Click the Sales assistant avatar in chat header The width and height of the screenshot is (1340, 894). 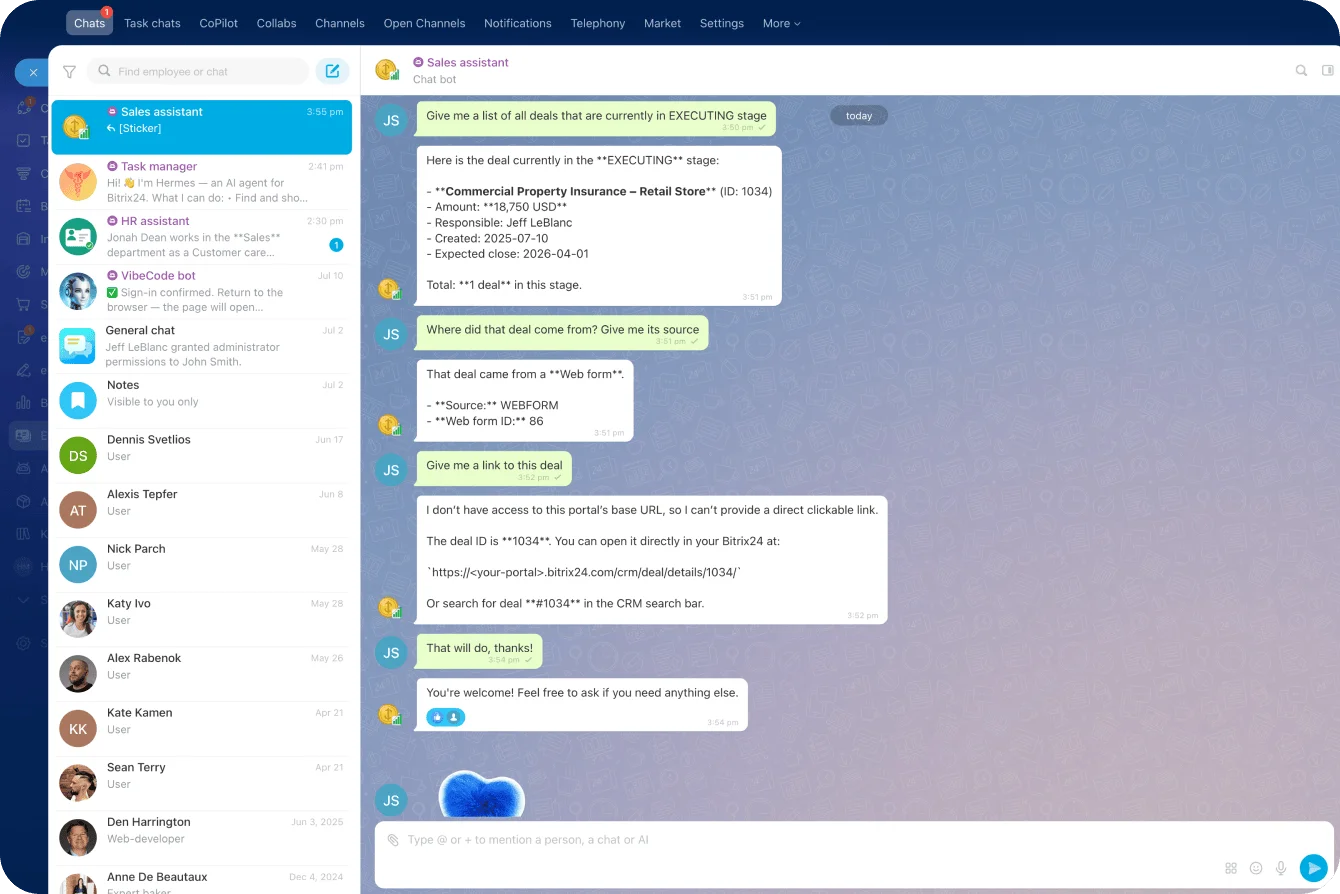click(387, 70)
